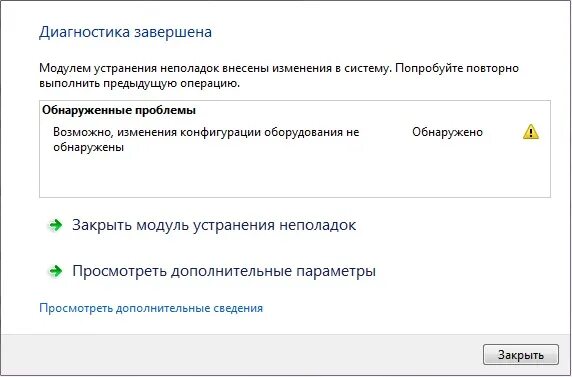Click empty area inside the problems list box
The width and height of the screenshot is (572, 377).
tap(295, 175)
